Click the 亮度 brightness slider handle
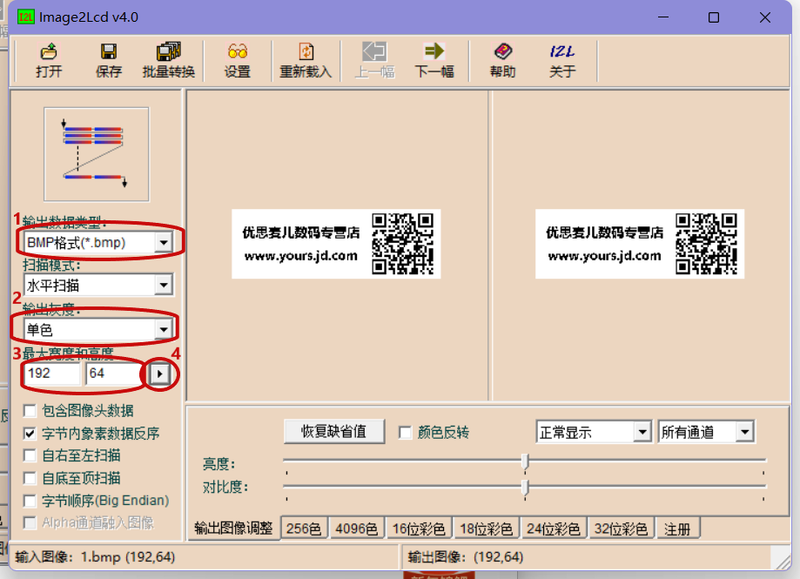Viewport: 800px width, 579px height. [525, 462]
